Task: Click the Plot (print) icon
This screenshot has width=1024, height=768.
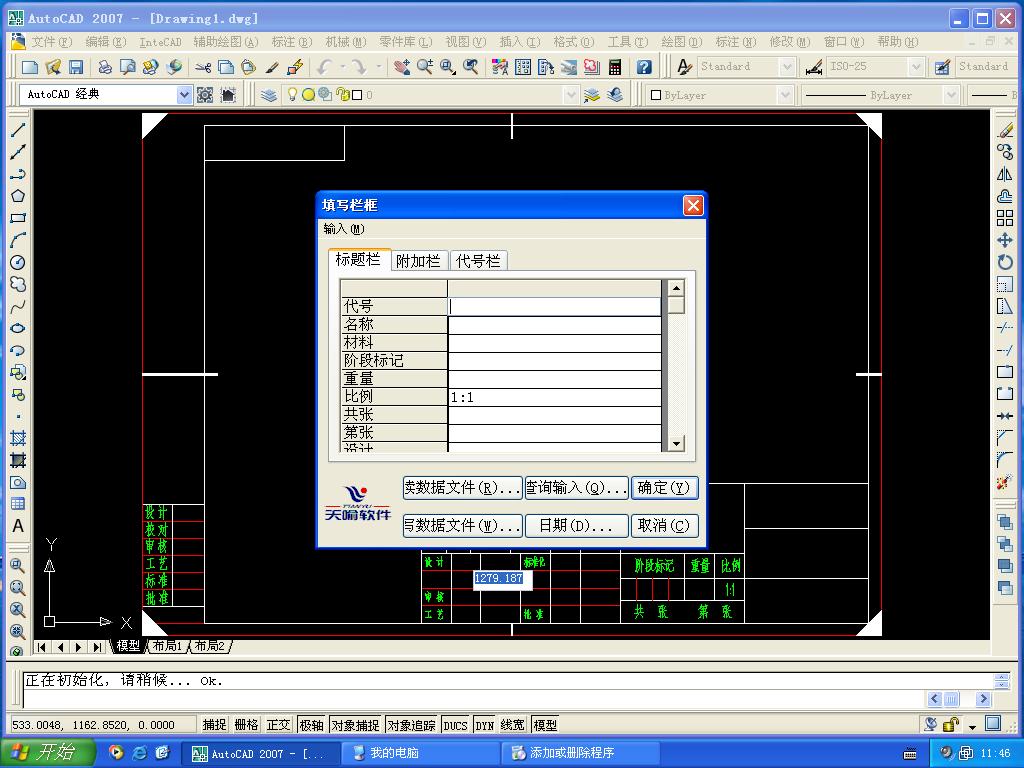Action: [104, 67]
